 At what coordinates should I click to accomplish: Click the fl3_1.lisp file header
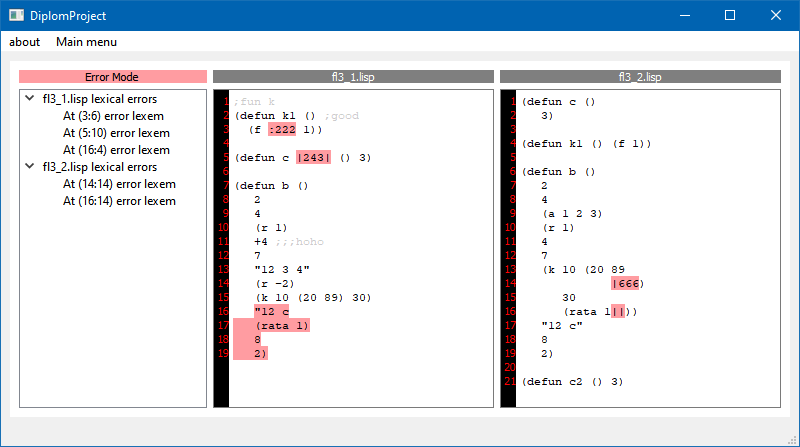(353, 77)
